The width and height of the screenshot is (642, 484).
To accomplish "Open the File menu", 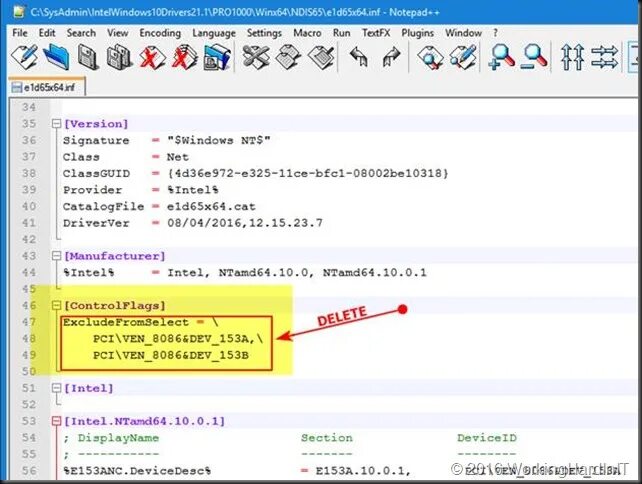I will click(20, 33).
